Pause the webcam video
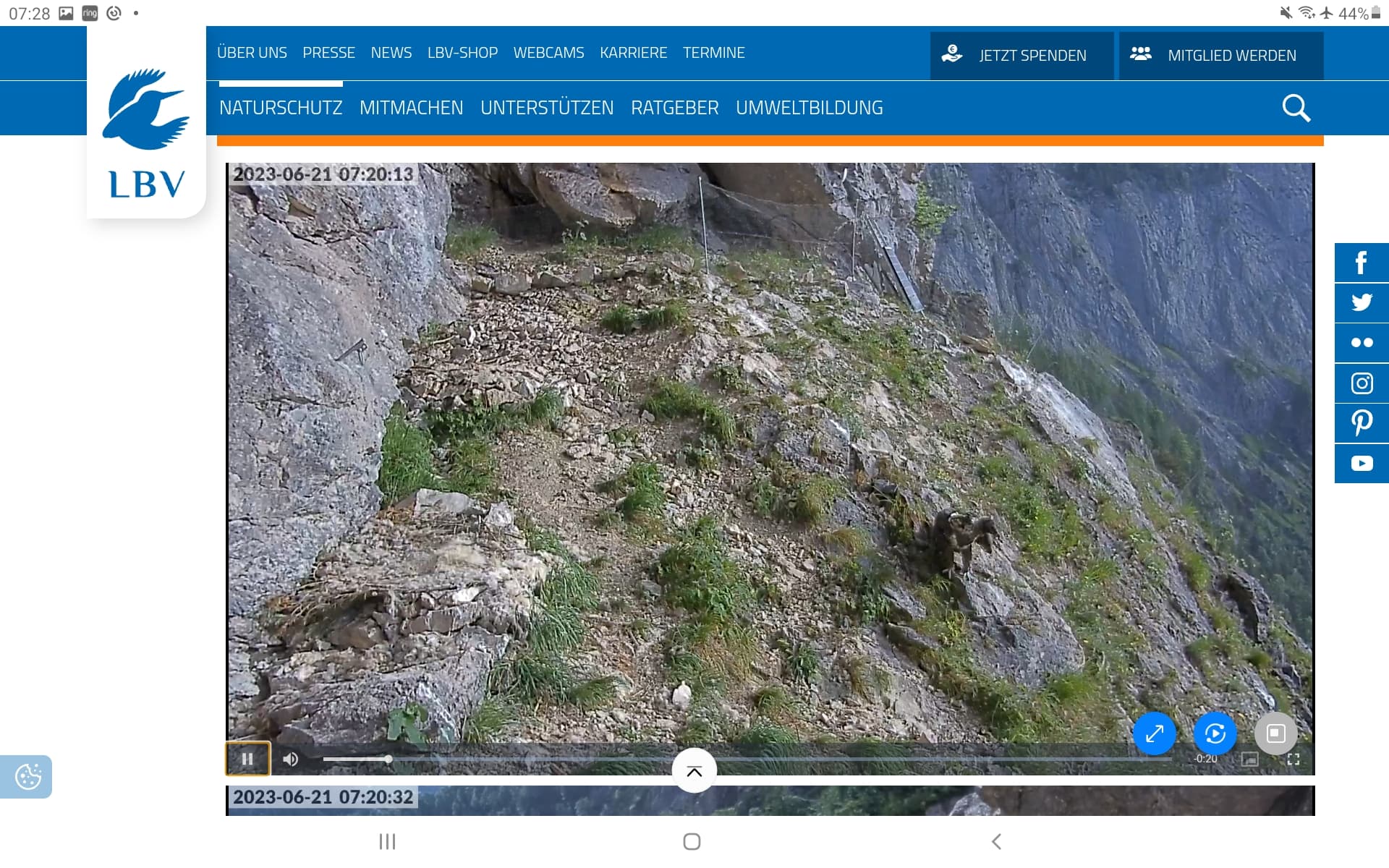 click(247, 759)
